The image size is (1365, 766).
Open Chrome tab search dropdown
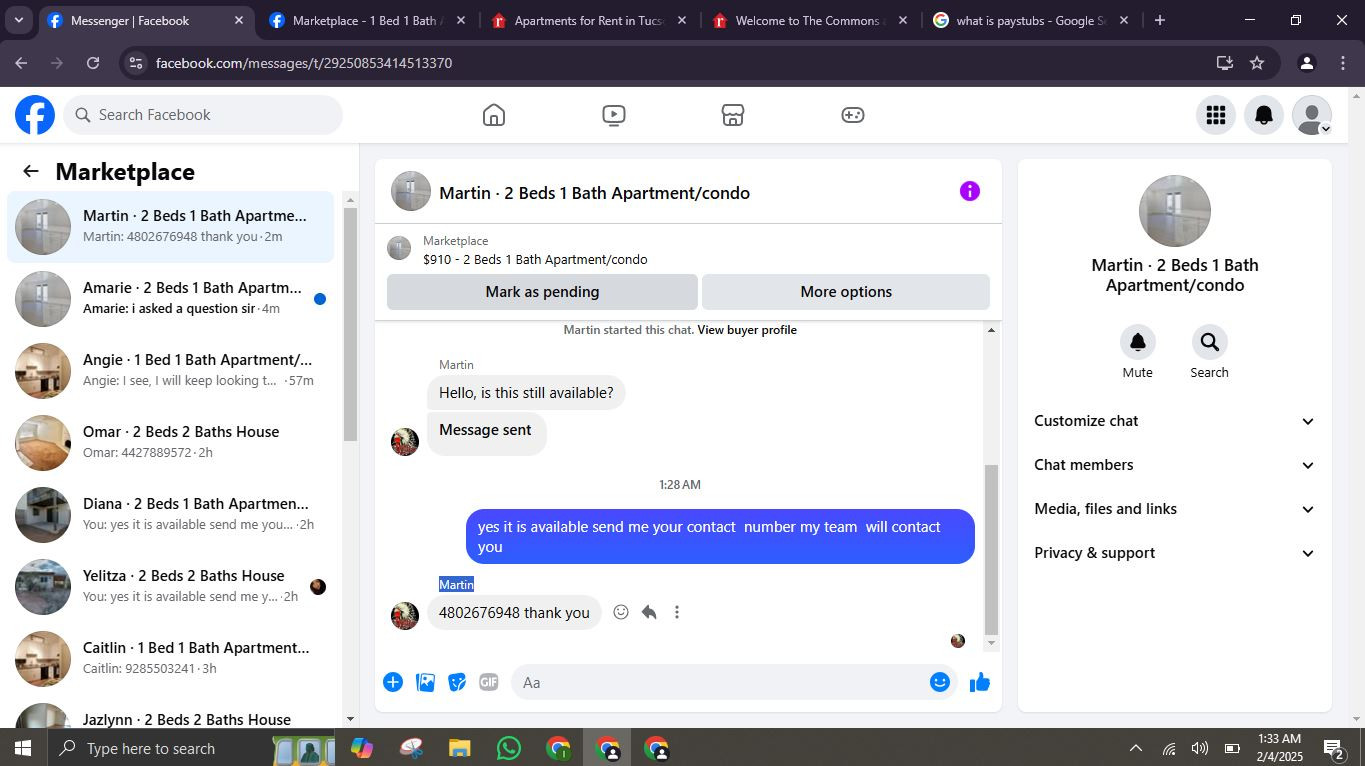pos(19,20)
